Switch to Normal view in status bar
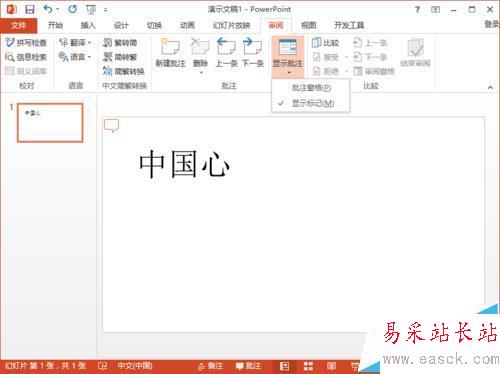 284,366
